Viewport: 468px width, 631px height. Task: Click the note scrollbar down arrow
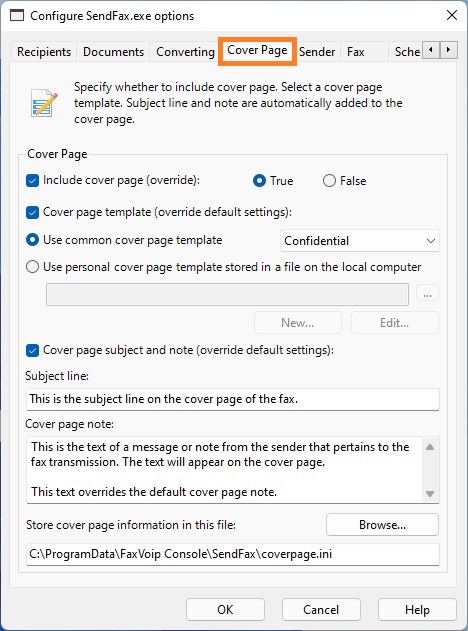point(430,493)
